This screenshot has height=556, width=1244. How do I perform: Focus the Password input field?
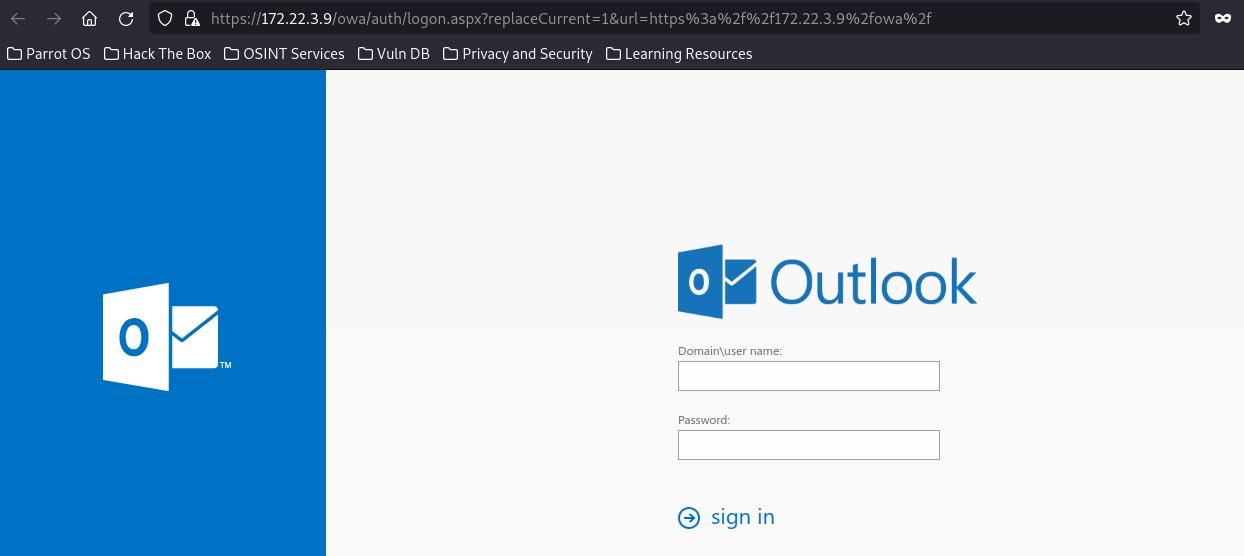pos(809,445)
